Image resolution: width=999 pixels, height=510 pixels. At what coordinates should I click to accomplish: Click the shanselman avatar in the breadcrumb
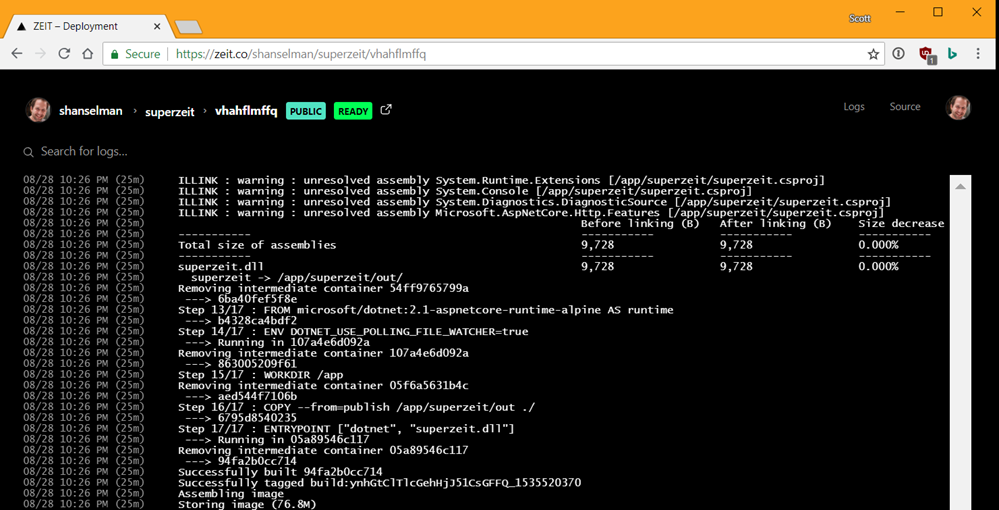tap(38, 110)
